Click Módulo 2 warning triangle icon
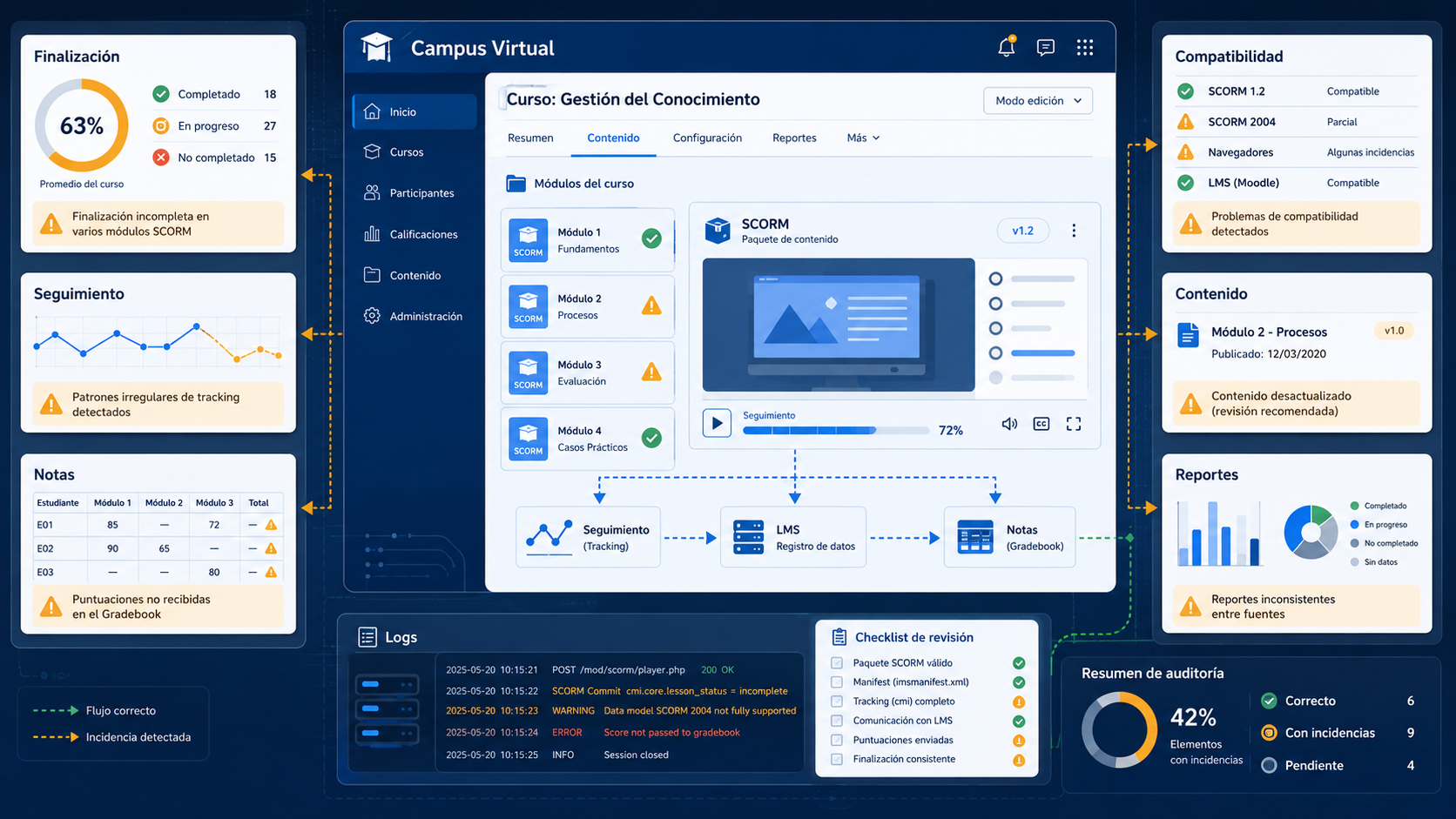The image size is (1456, 819). [x=651, y=305]
